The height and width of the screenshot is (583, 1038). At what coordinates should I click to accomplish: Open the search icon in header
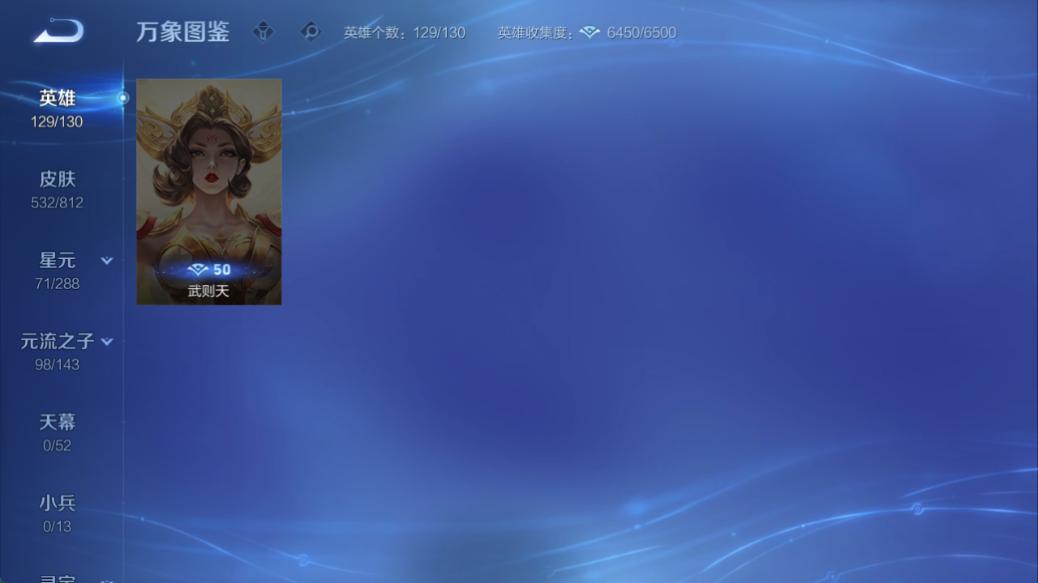310,31
